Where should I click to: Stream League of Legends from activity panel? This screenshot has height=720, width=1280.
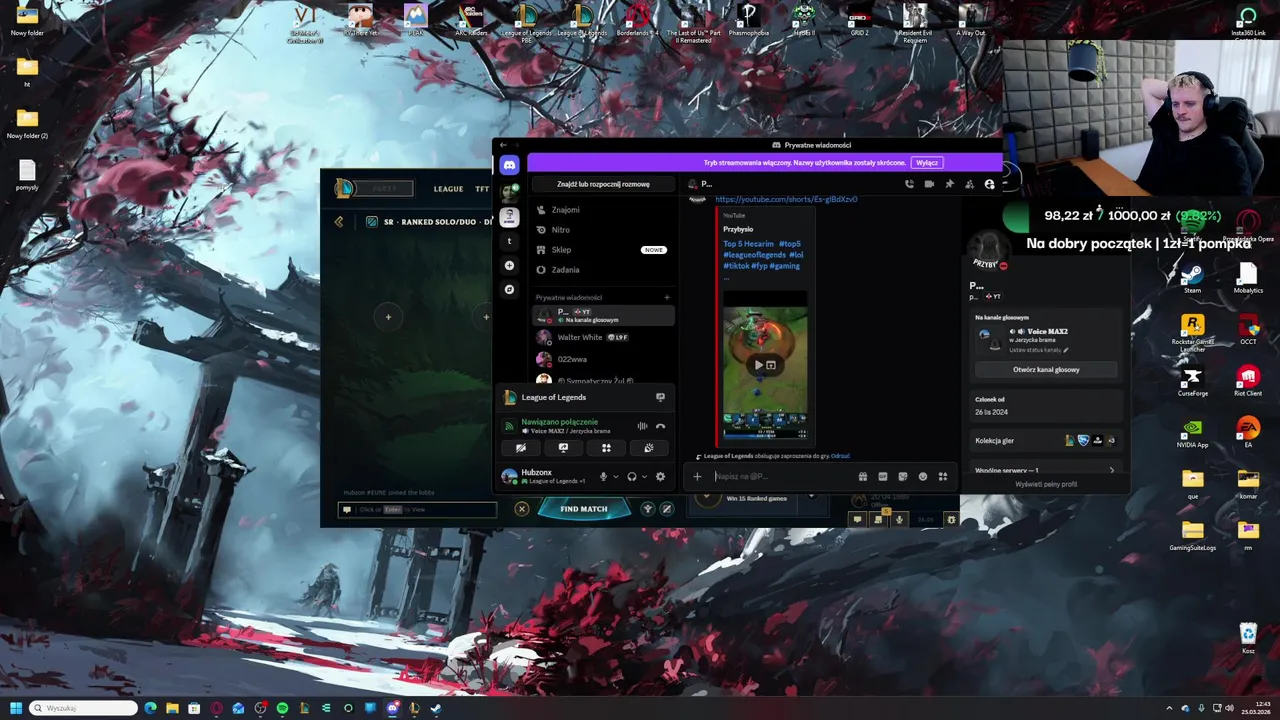[x=660, y=397]
